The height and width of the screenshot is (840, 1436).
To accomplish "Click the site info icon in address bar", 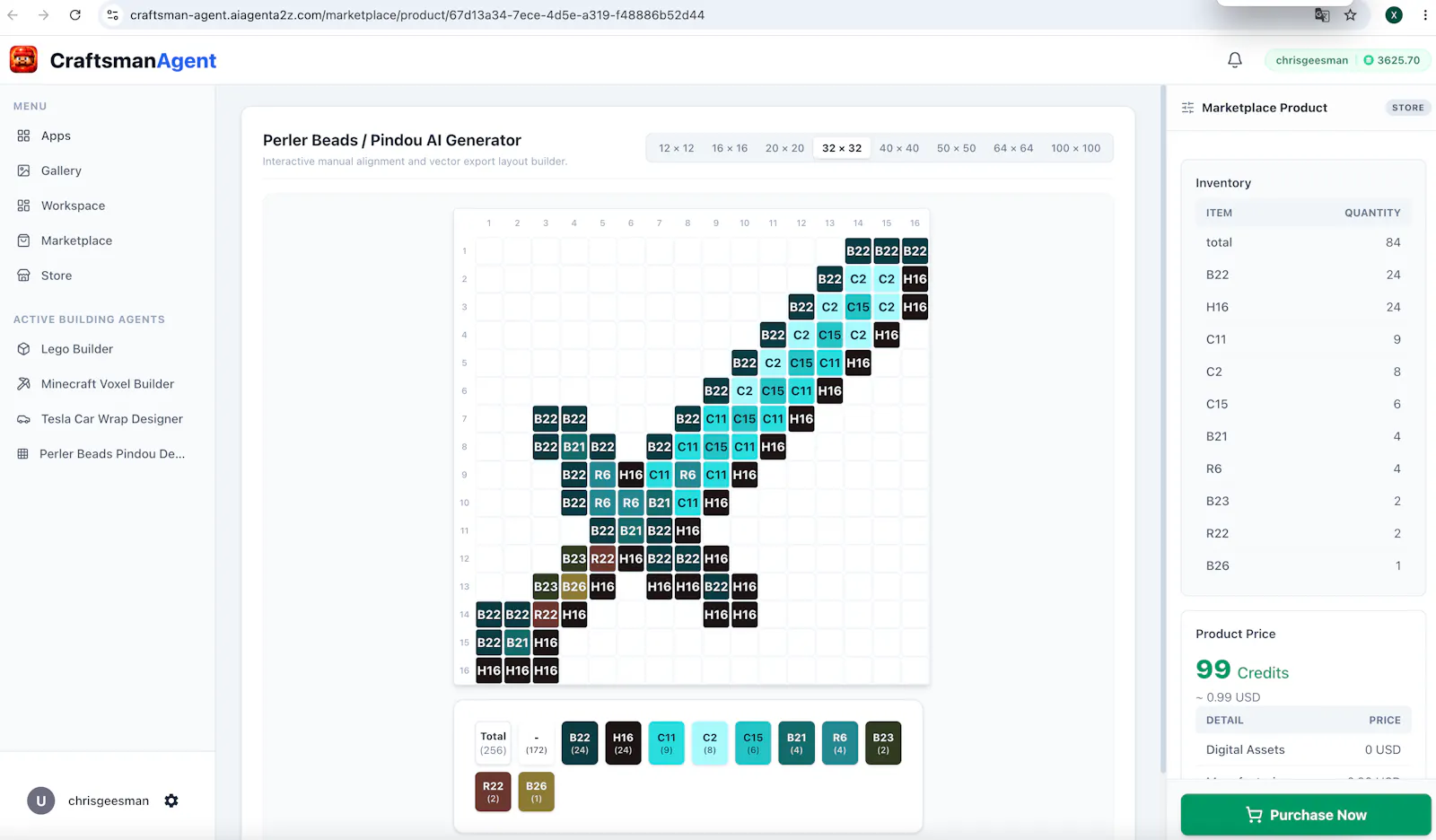I will pos(112,15).
